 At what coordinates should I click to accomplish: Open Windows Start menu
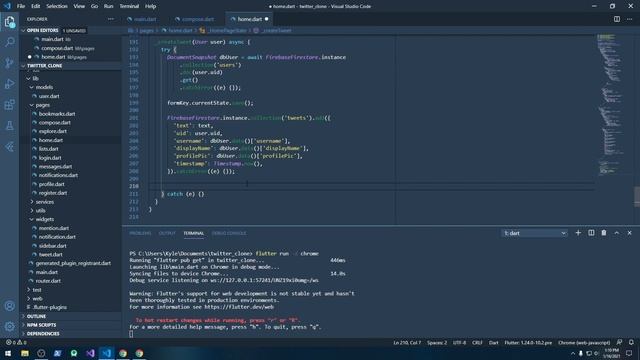(8, 353)
